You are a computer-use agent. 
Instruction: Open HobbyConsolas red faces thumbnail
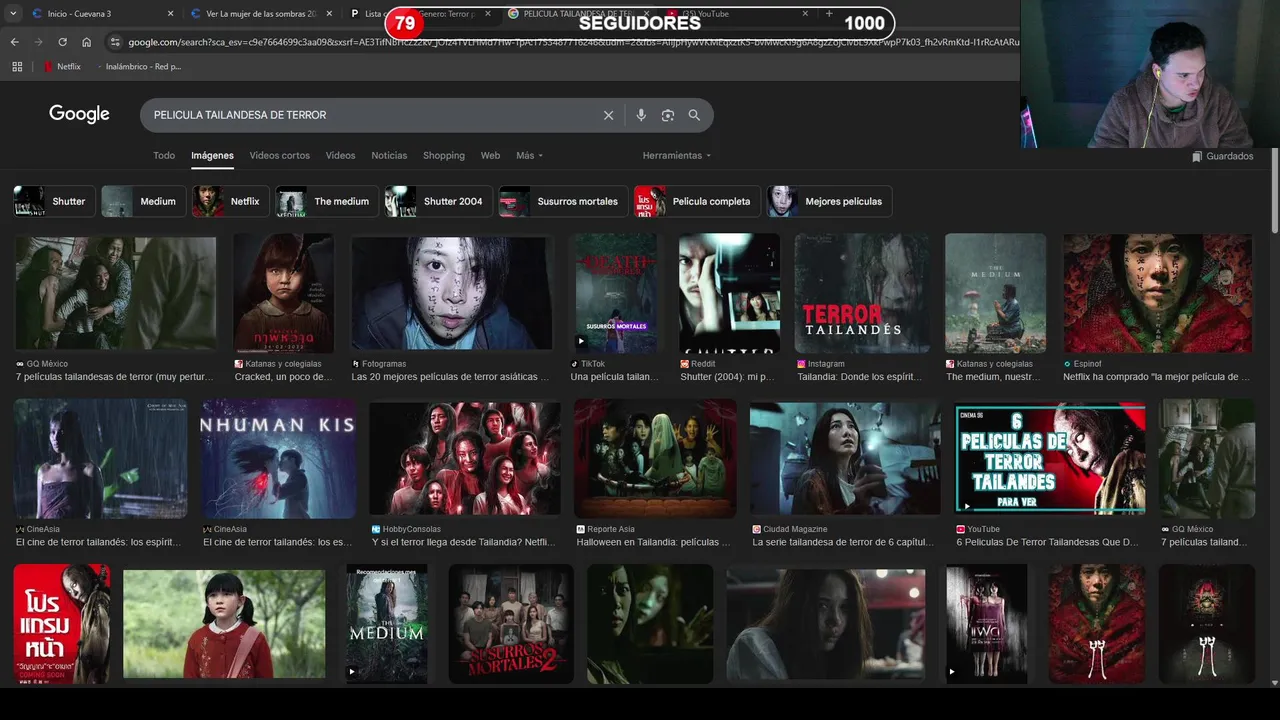[x=465, y=459]
